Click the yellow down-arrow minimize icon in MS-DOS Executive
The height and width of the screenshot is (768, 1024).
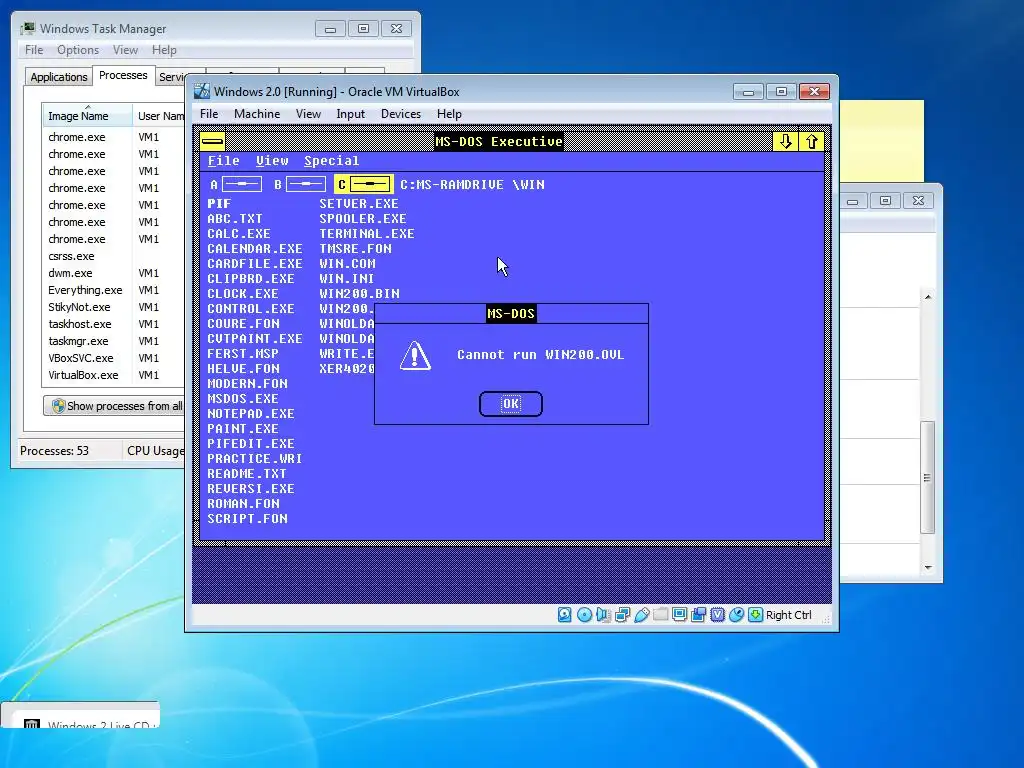(x=785, y=141)
